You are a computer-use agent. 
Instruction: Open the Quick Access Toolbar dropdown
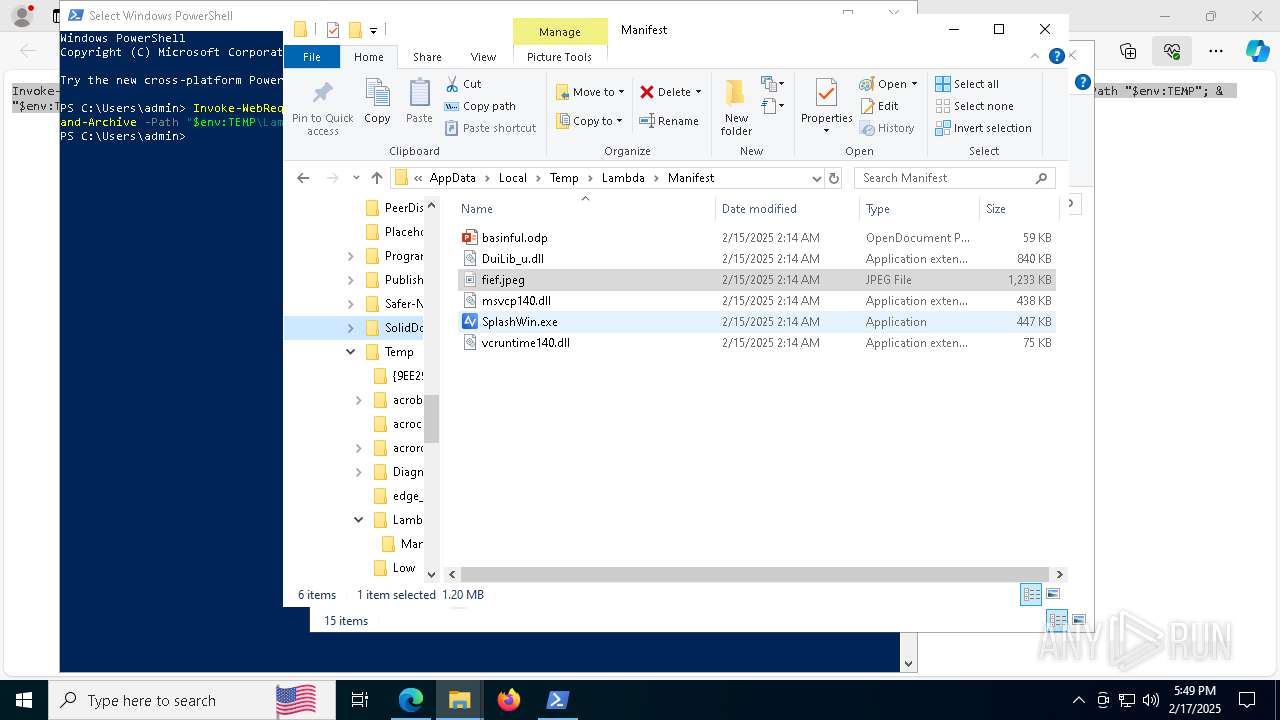click(373, 31)
